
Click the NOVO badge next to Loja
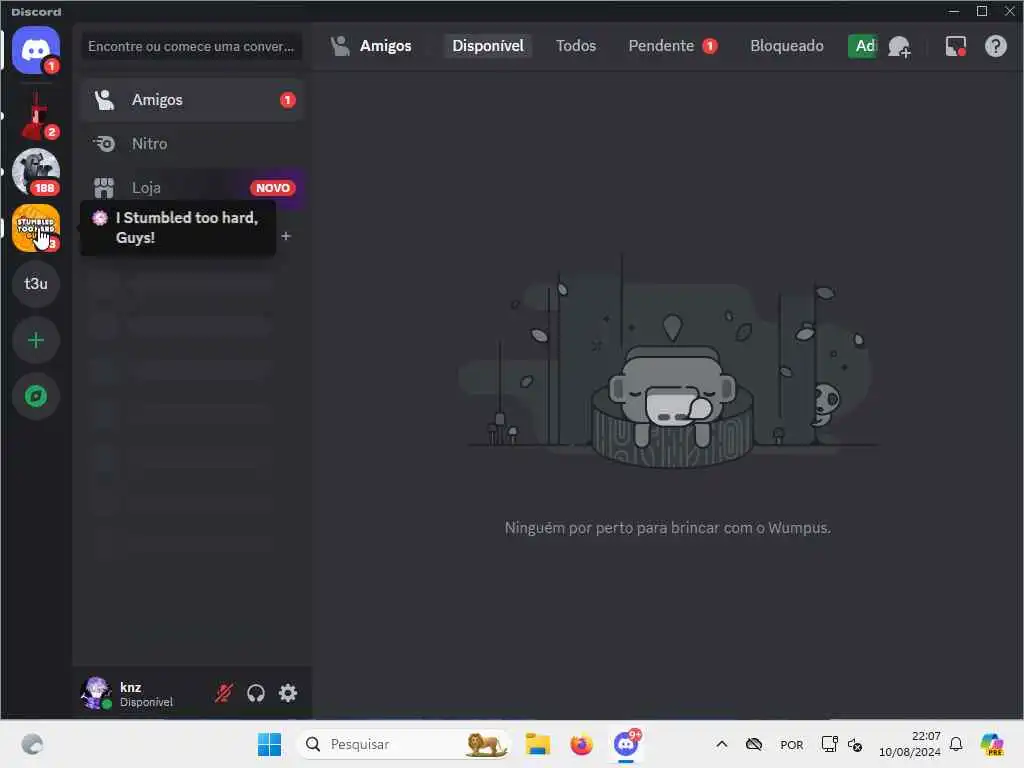pos(273,188)
